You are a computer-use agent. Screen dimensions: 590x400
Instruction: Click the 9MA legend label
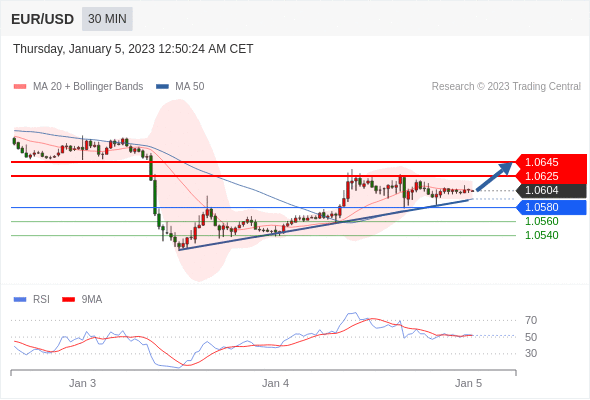[x=92, y=300]
